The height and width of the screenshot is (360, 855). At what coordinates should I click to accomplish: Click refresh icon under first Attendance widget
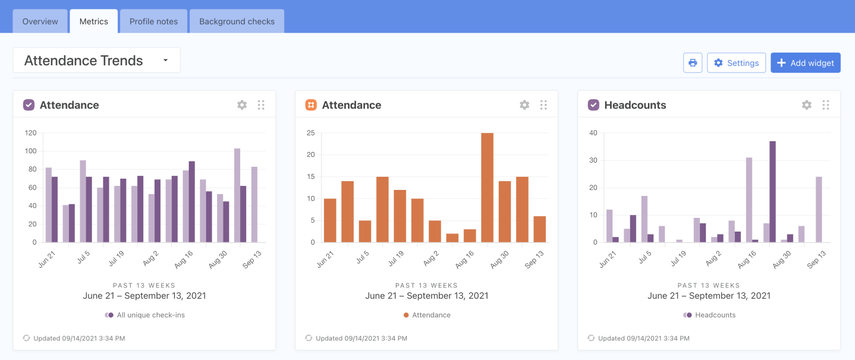27,338
